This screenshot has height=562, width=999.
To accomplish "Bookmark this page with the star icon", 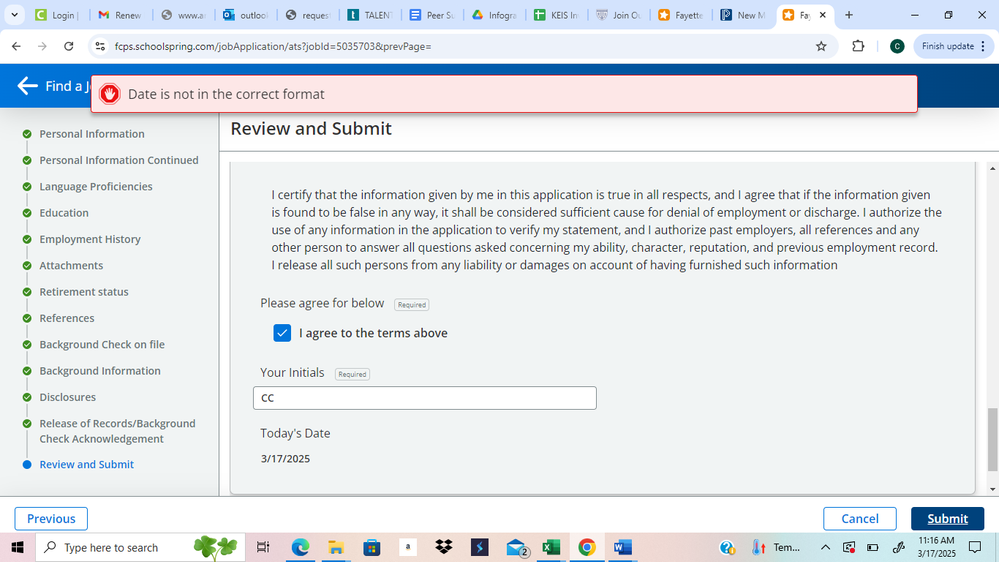I will click(x=821, y=46).
